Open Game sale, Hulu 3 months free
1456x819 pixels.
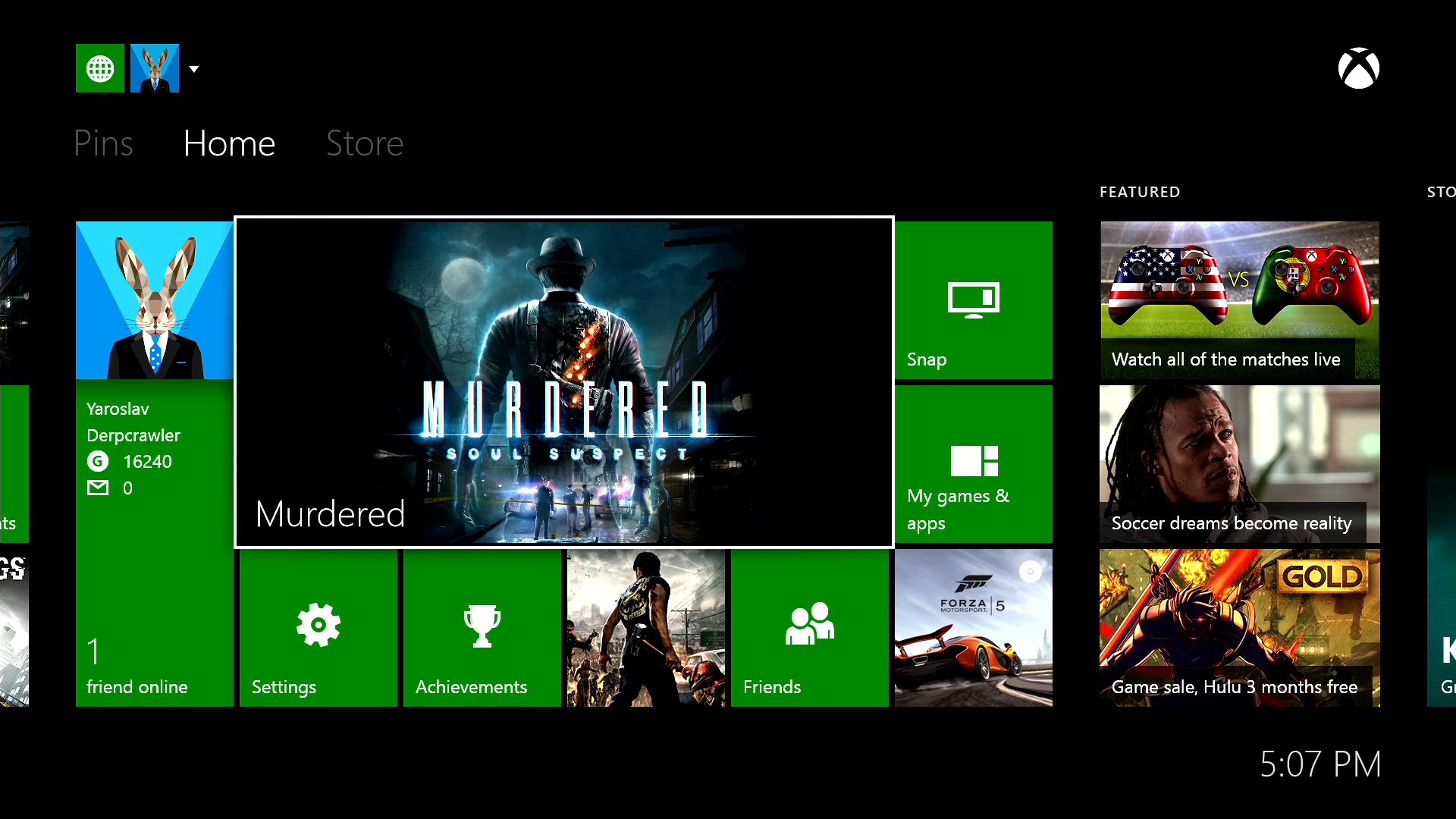click(x=1240, y=628)
